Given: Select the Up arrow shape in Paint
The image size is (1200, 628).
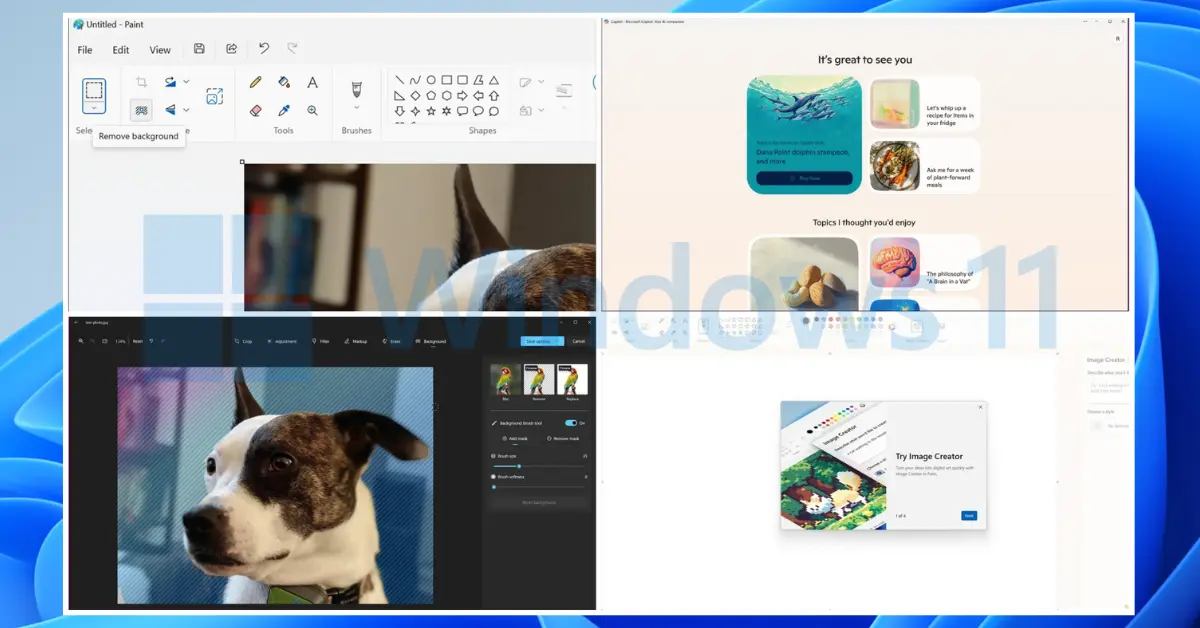Looking at the screenshot, I should coord(494,96).
